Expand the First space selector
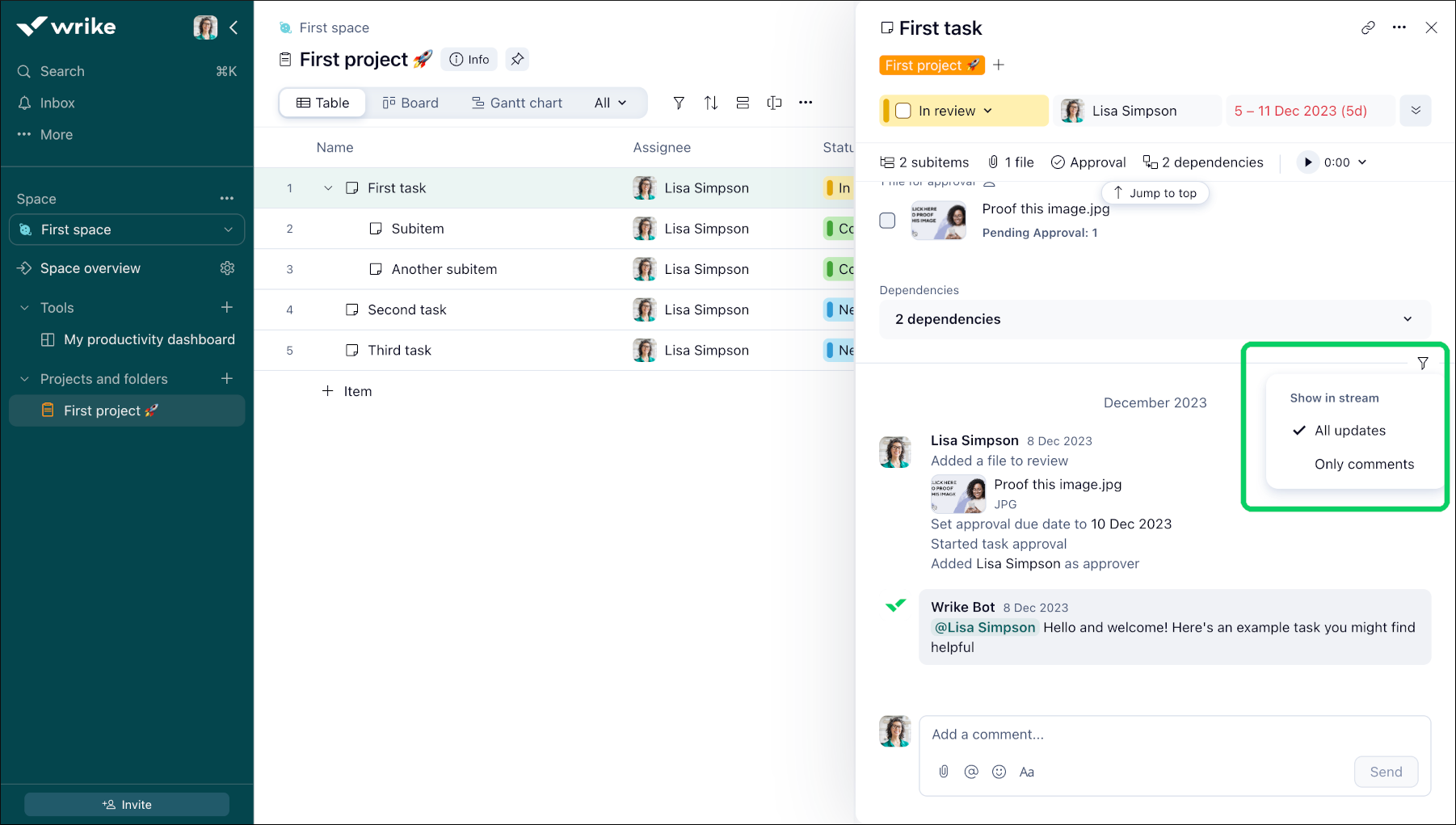The image size is (1456, 825). [127, 229]
